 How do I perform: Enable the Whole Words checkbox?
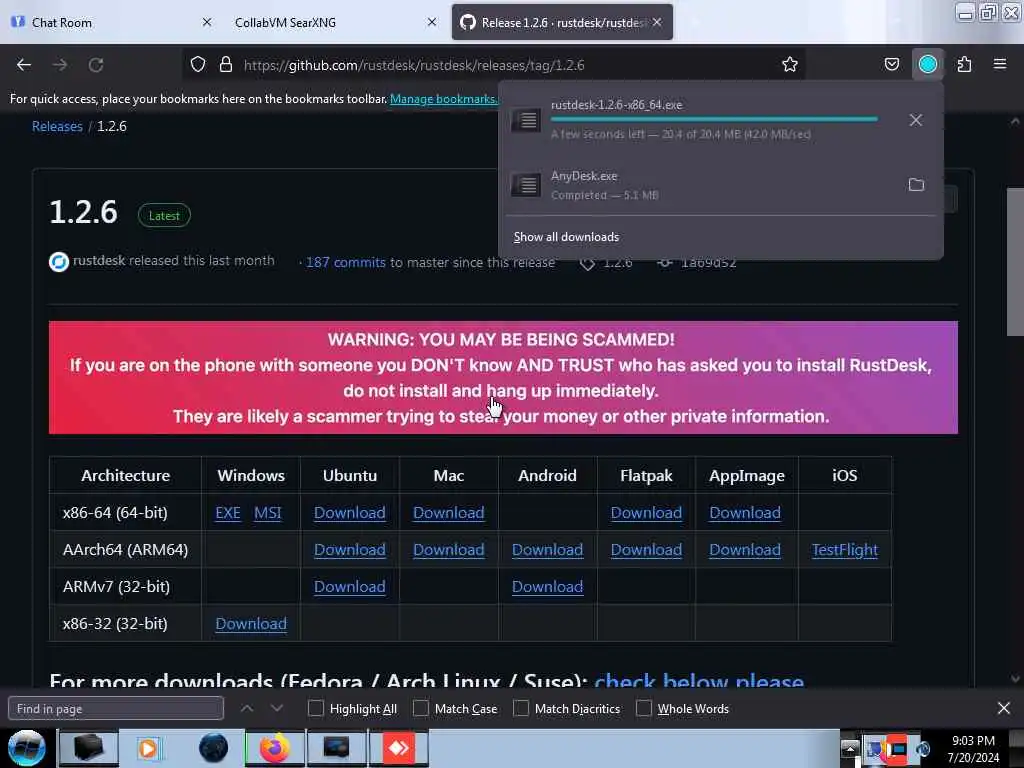tap(644, 709)
